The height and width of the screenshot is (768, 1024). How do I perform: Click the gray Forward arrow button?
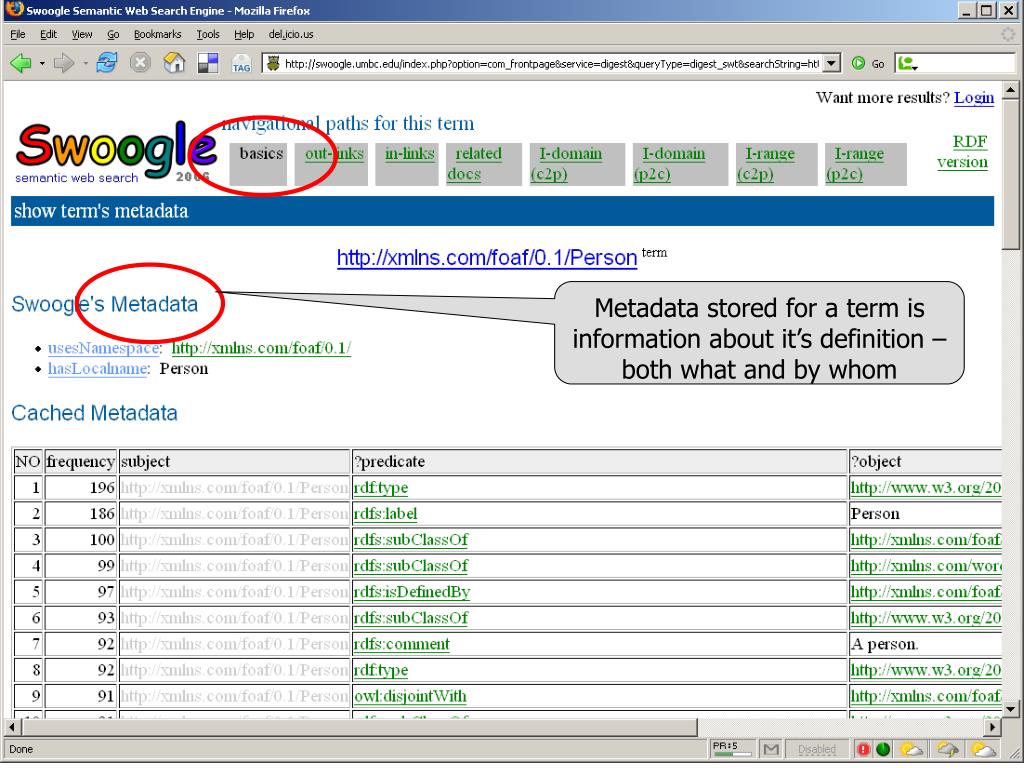coord(64,63)
